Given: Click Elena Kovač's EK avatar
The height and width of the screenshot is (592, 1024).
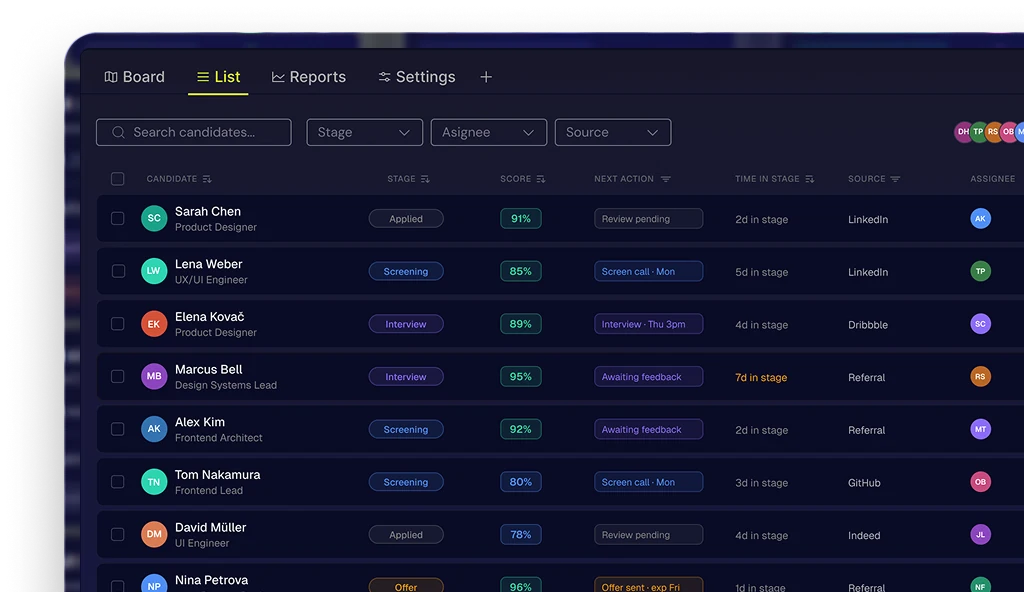Looking at the screenshot, I should (x=154, y=323).
